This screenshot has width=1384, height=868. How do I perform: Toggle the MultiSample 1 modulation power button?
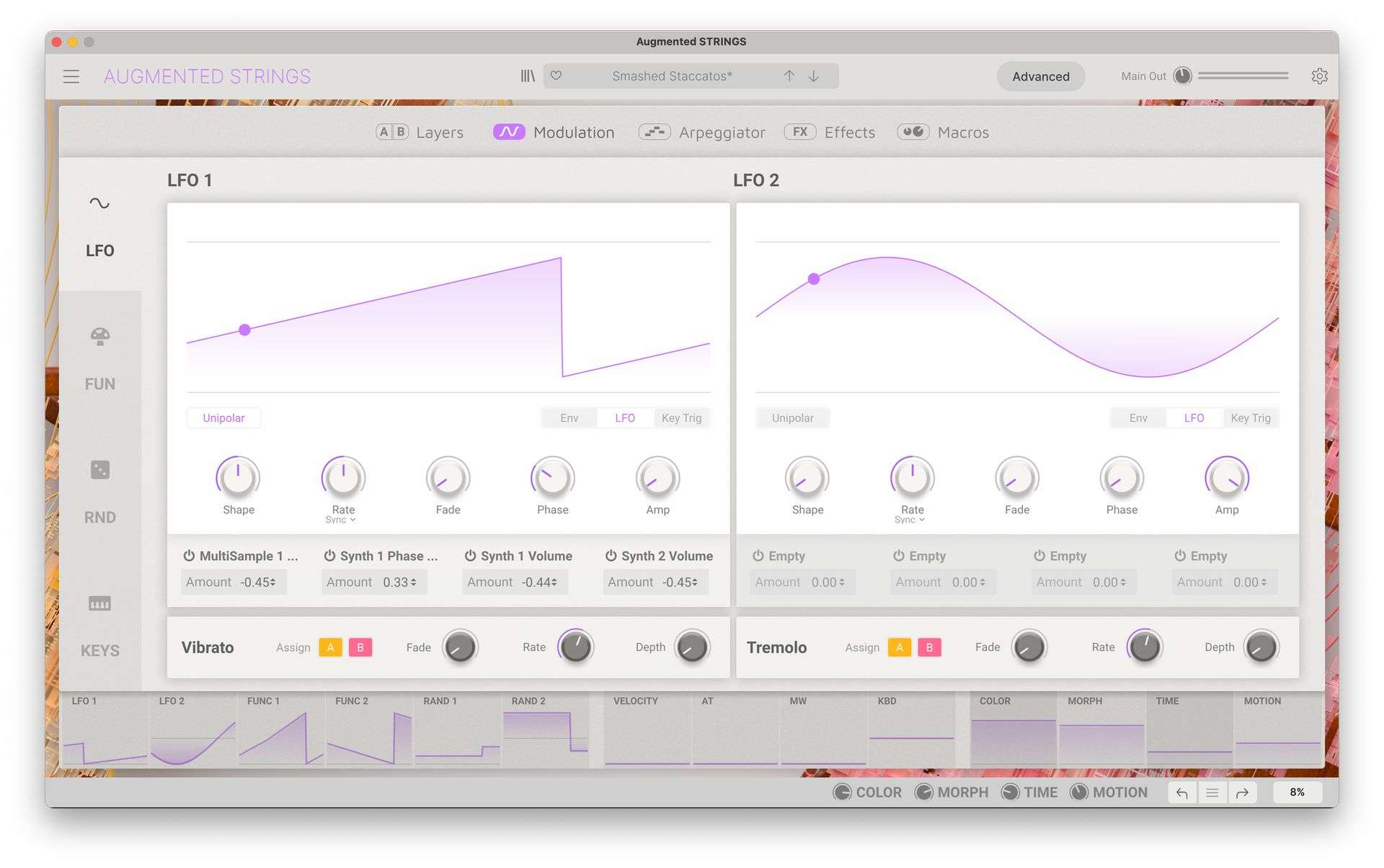(x=189, y=556)
